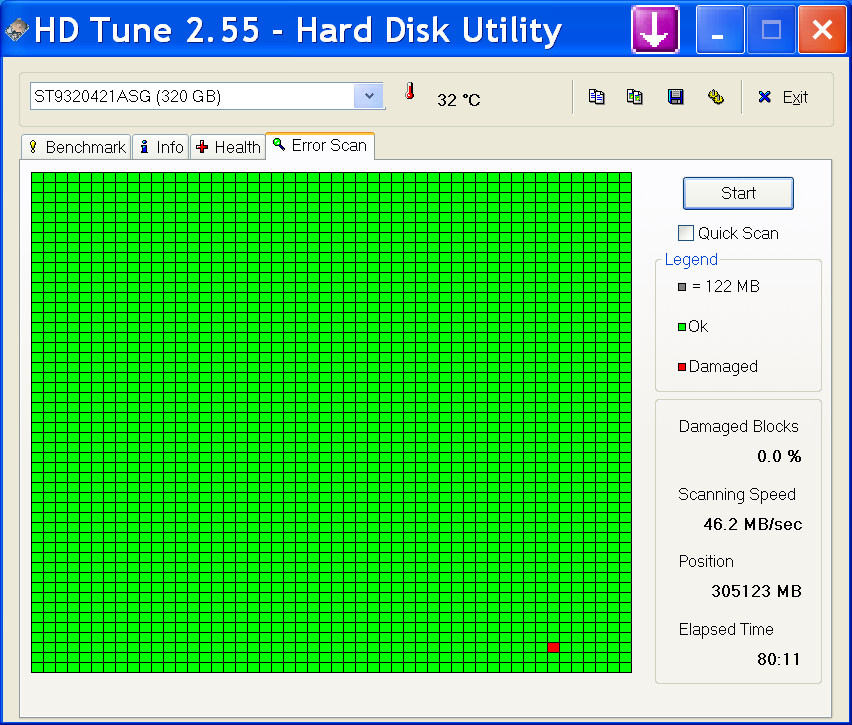Click the Position label
852x725 pixels.
pyautogui.click(x=706, y=561)
